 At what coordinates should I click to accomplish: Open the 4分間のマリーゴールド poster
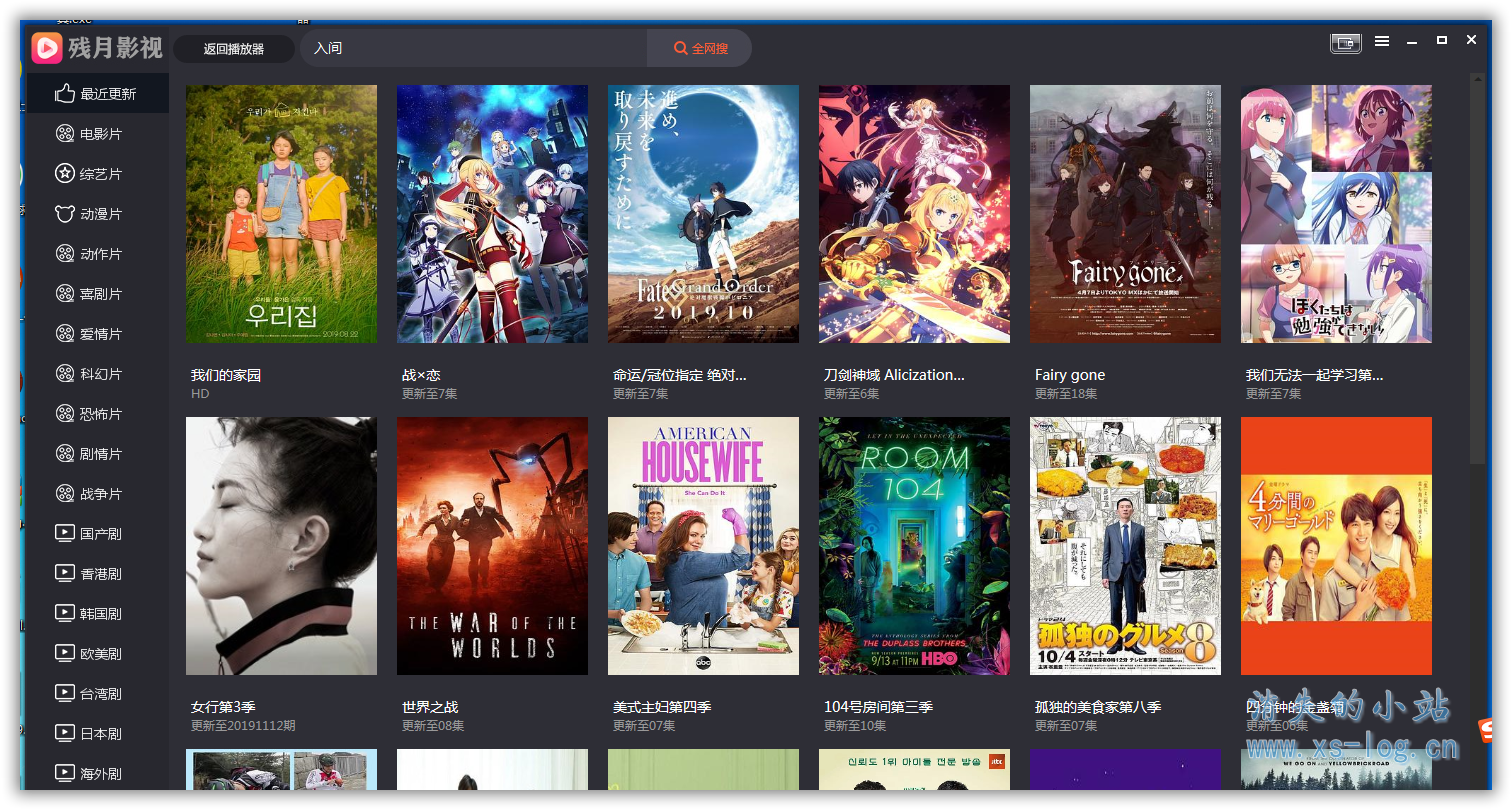(x=1336, y=546)
